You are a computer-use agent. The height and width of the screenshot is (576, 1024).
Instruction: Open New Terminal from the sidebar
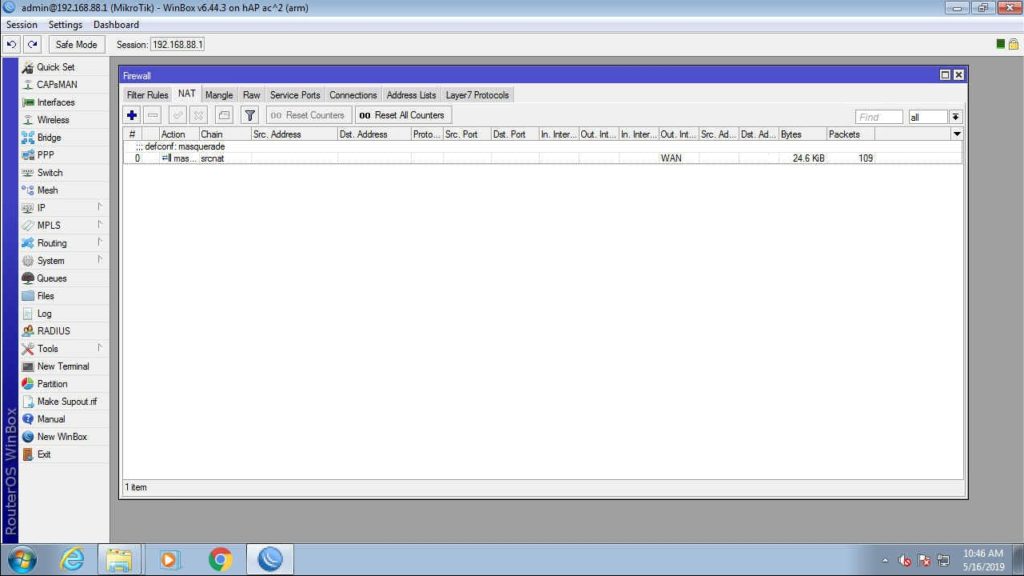click(64, 366)
